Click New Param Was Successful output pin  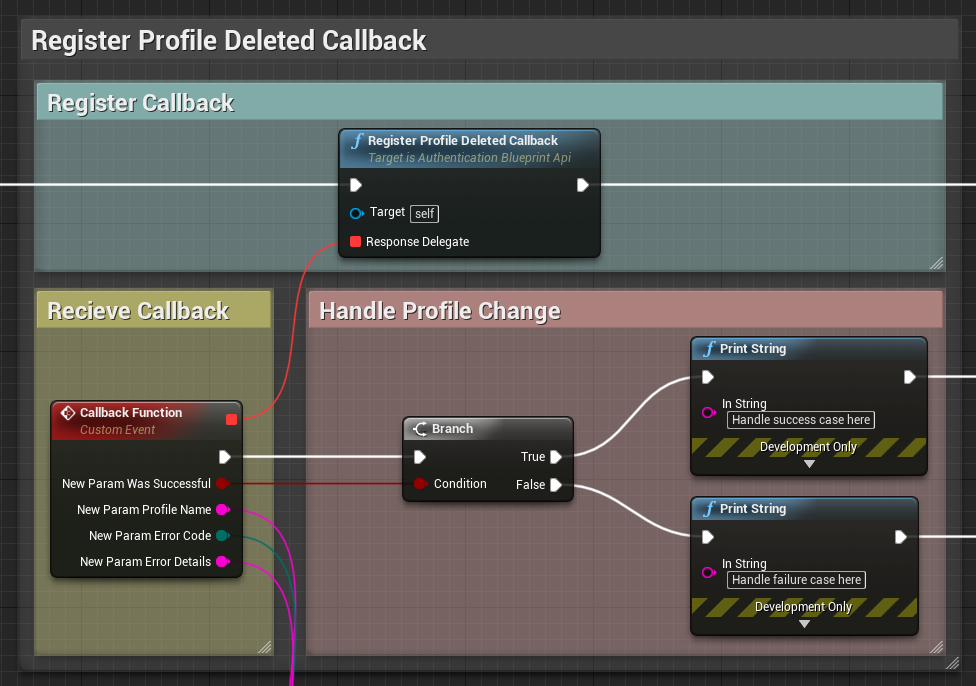point(222,484)
